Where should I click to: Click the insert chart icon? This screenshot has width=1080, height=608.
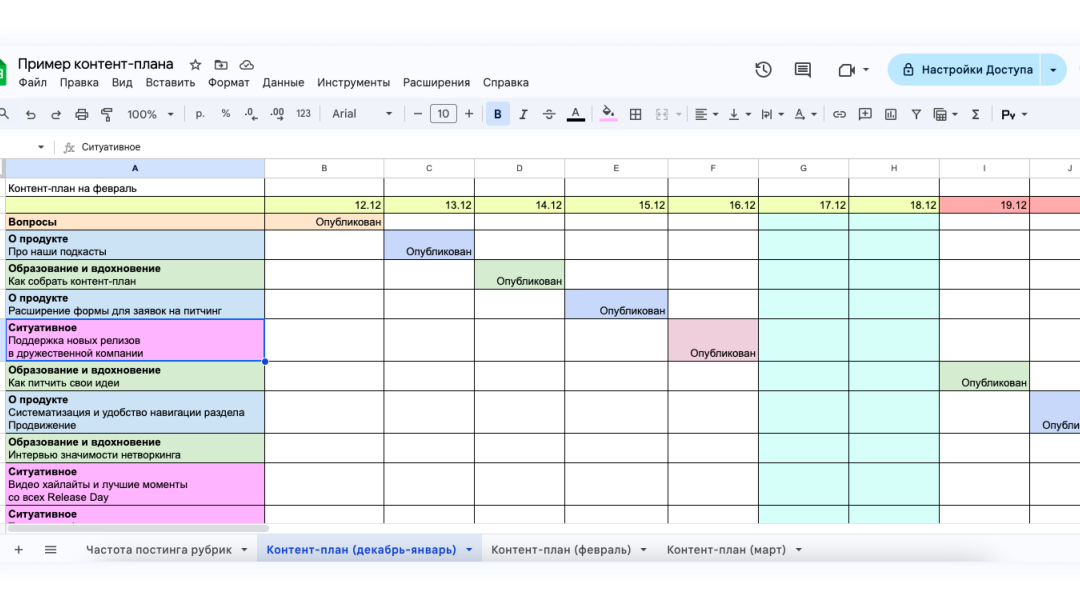pos(890,114)
